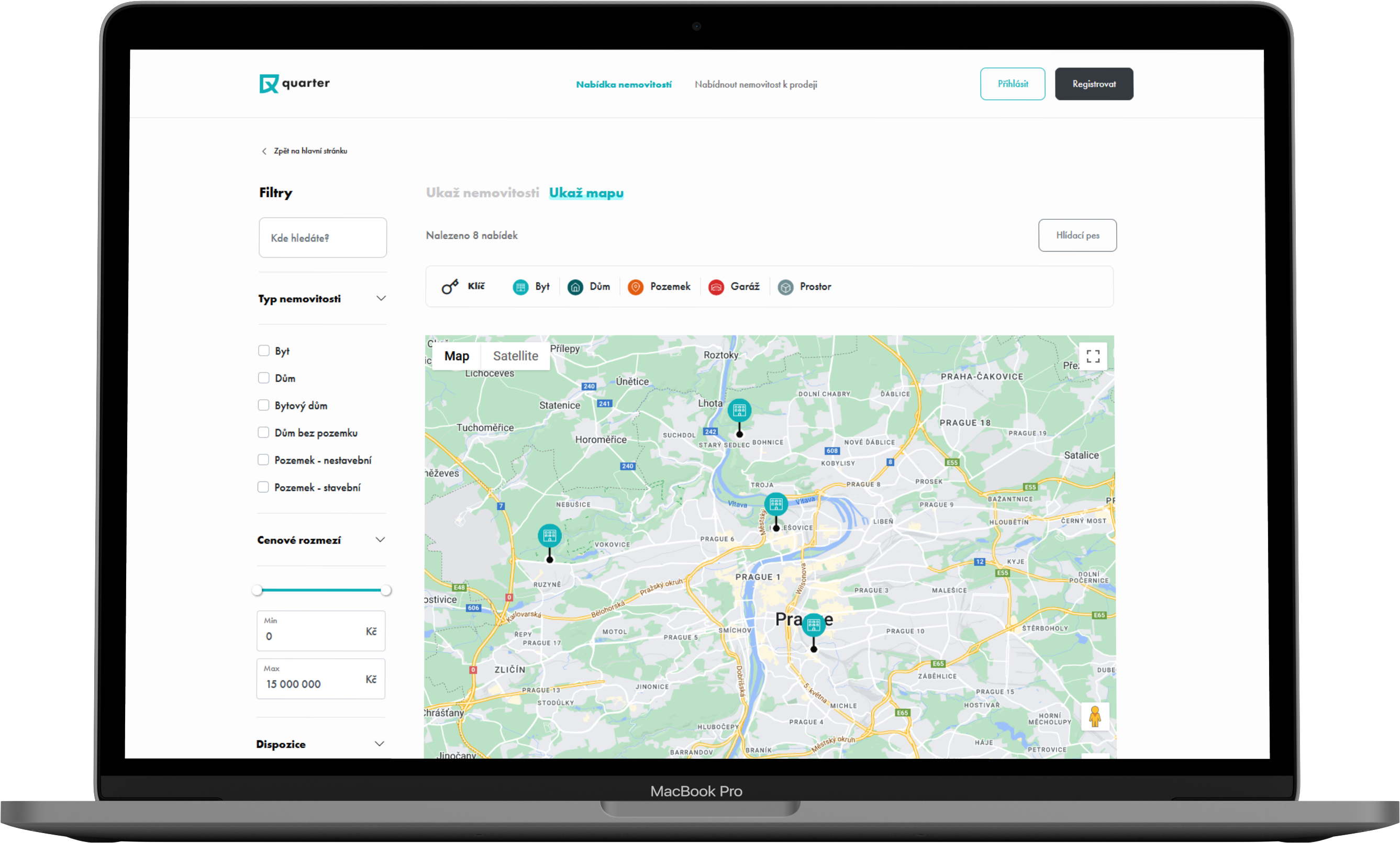Switch to Ukaž nemovitosti tab
This screenshot has width=1400, height=843.
pyautogui.click(x=482, y=193)
